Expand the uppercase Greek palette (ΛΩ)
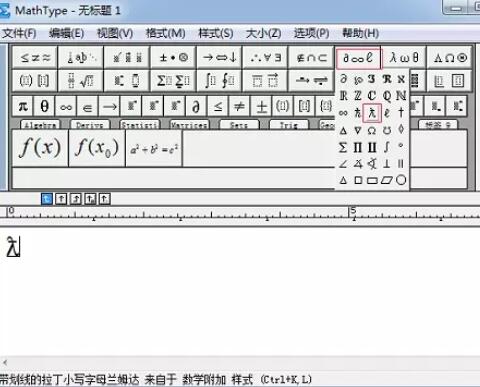This screenshot has width=480, height=387. point(450,58)
